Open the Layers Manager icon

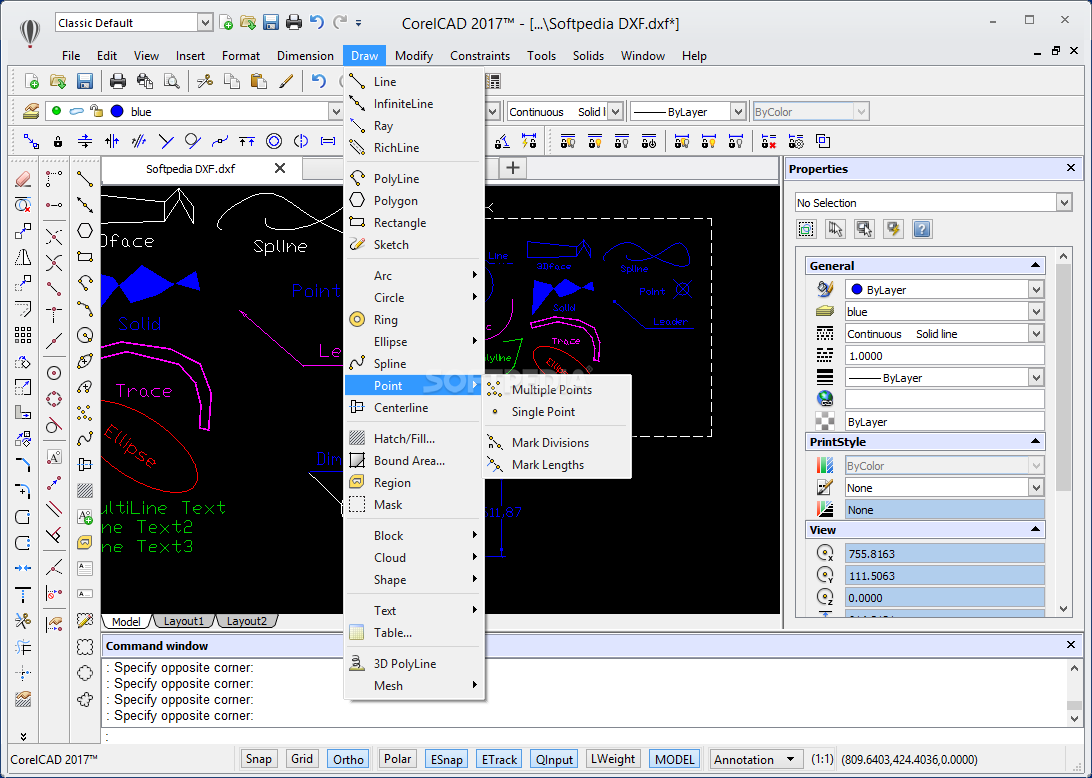coord(30,111)
